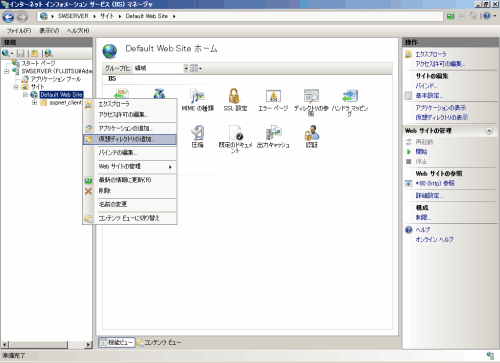
Task: Click the save disk icon in connections toolbar
Action: [21, 53]
